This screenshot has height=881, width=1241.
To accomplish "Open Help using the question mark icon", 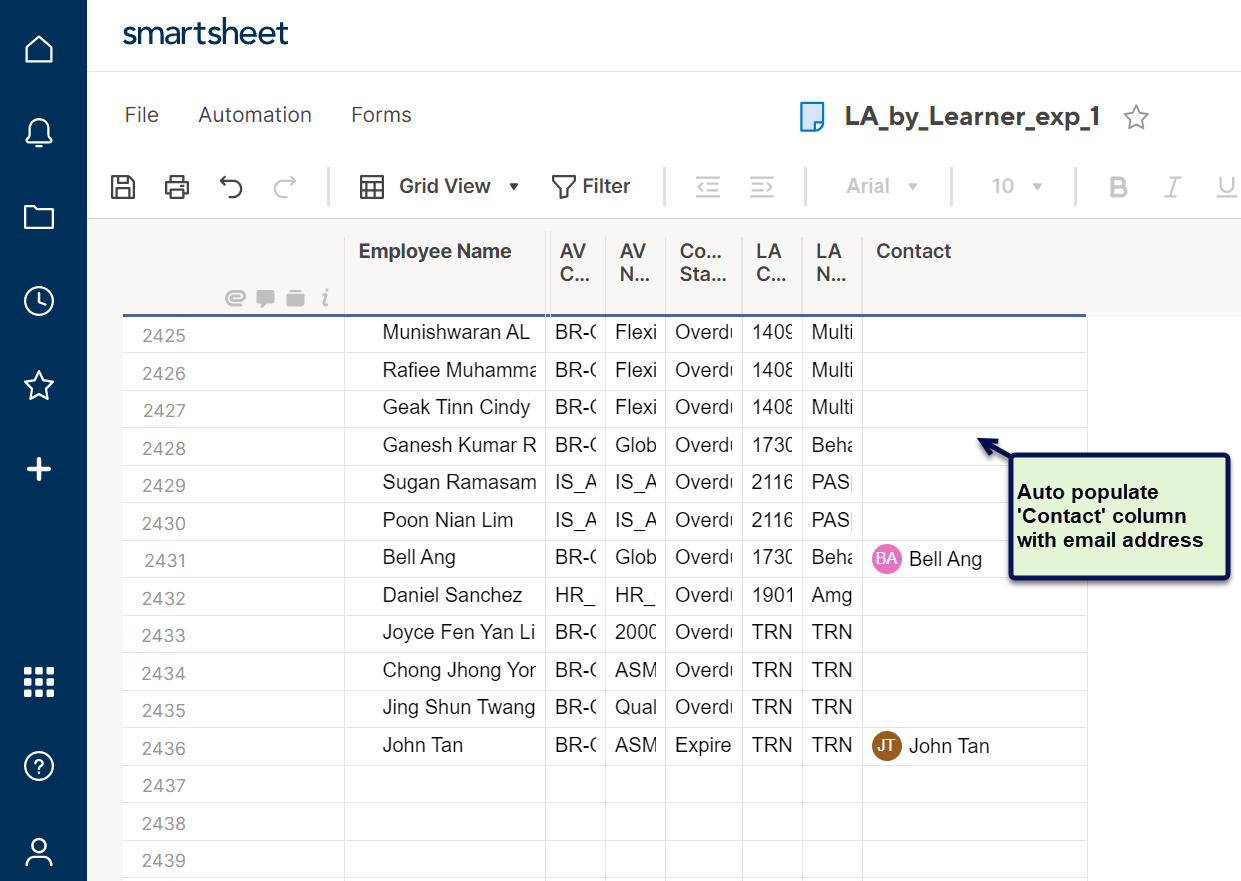I will 39,766.
